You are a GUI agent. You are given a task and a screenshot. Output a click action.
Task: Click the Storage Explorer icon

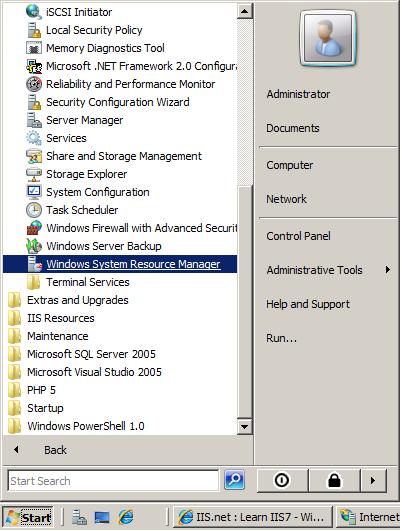pos(34,174)
